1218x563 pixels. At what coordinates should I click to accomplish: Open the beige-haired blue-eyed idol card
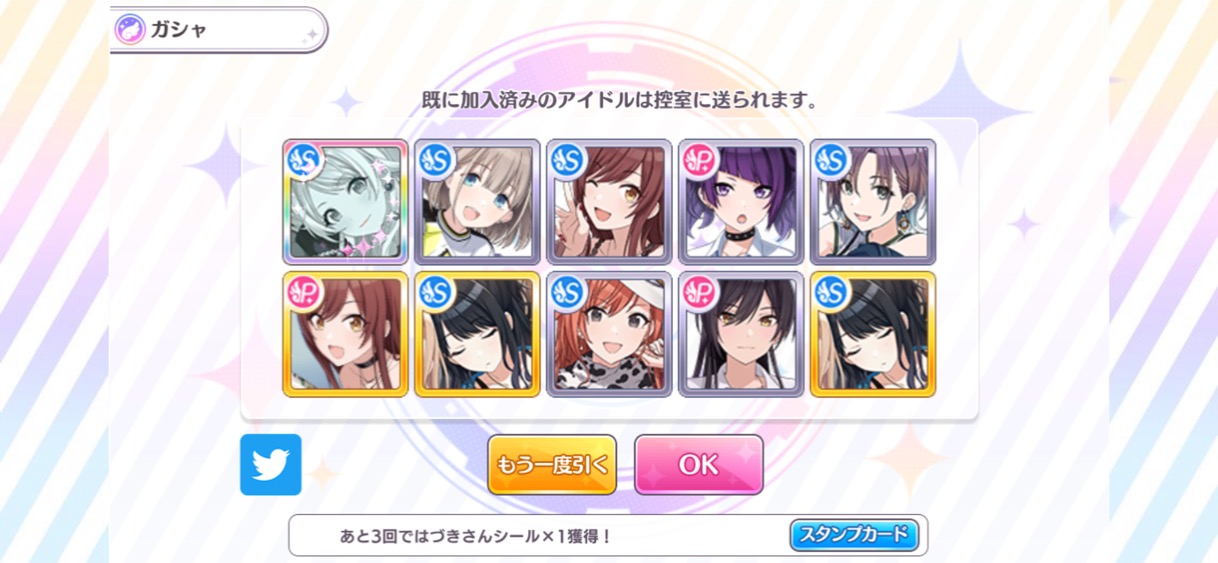tap(477, 201)
